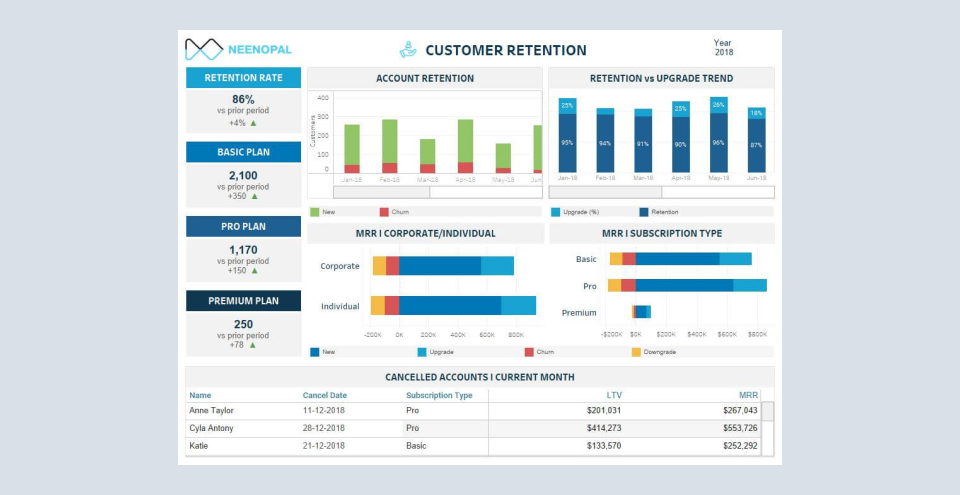This screenshot has width=960, height=495.
Task: Click MRR value $252,292
Action: [740, 446]
